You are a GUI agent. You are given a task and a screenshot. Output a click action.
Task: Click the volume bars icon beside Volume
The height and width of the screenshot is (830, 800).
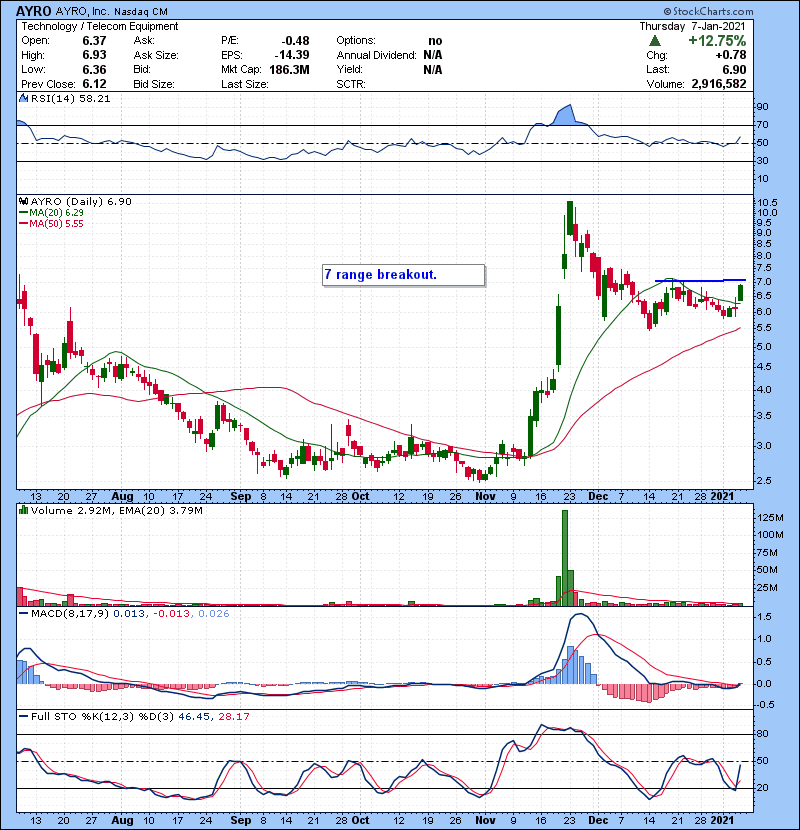tap(23, 510)
